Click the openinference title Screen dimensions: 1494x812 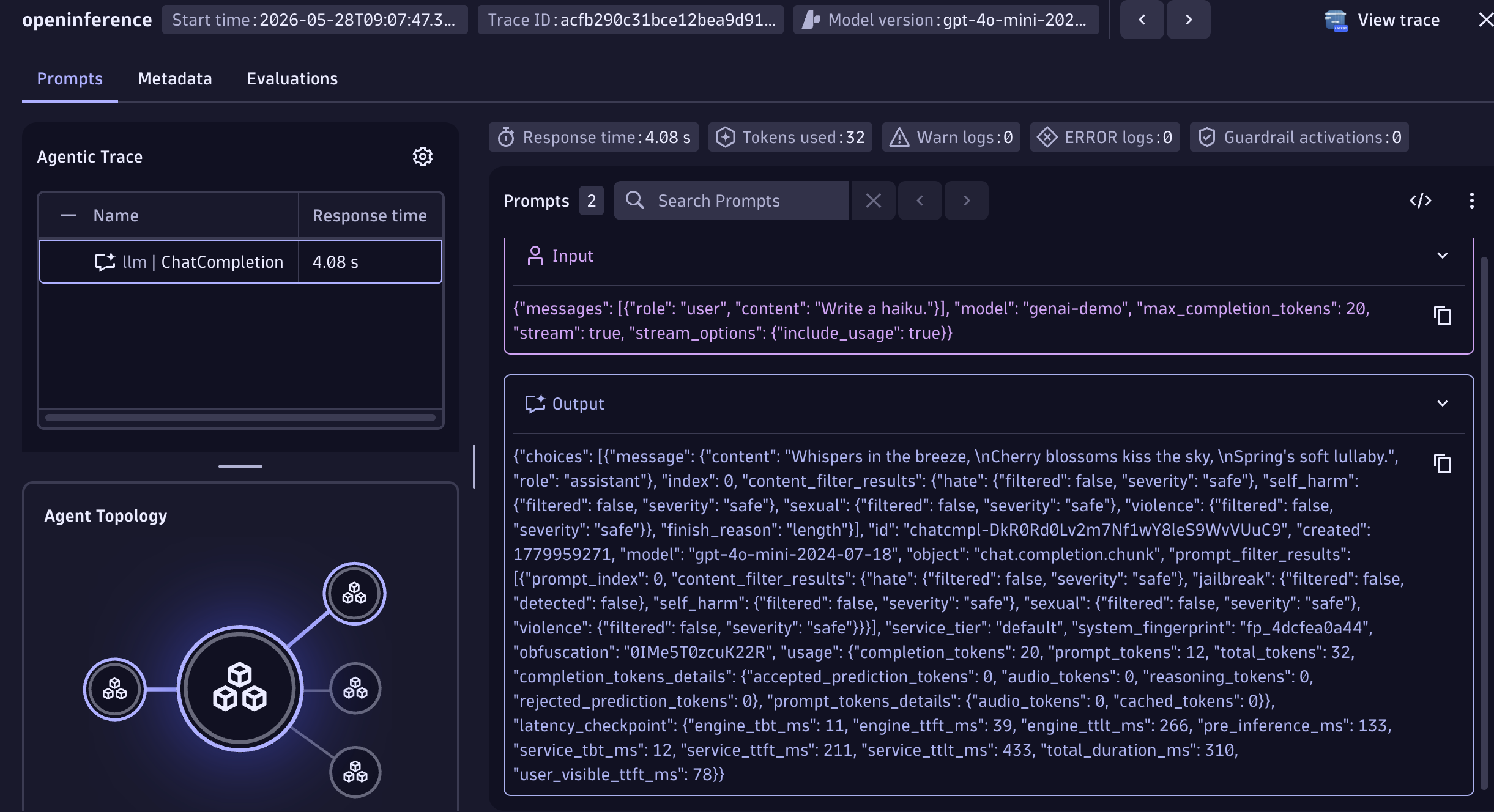click(x=87, y=20)
